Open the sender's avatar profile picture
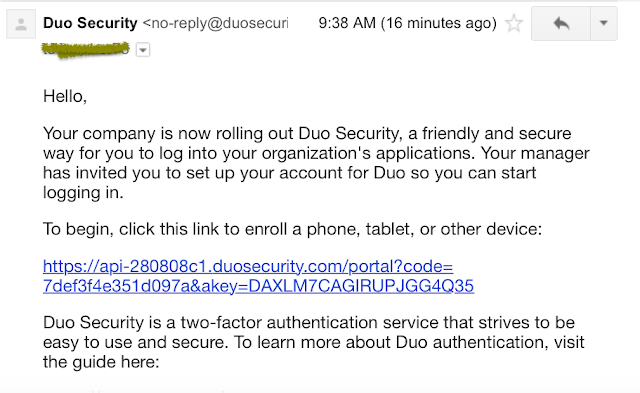Viewport: 640px width, 393px height. (21, 24)
